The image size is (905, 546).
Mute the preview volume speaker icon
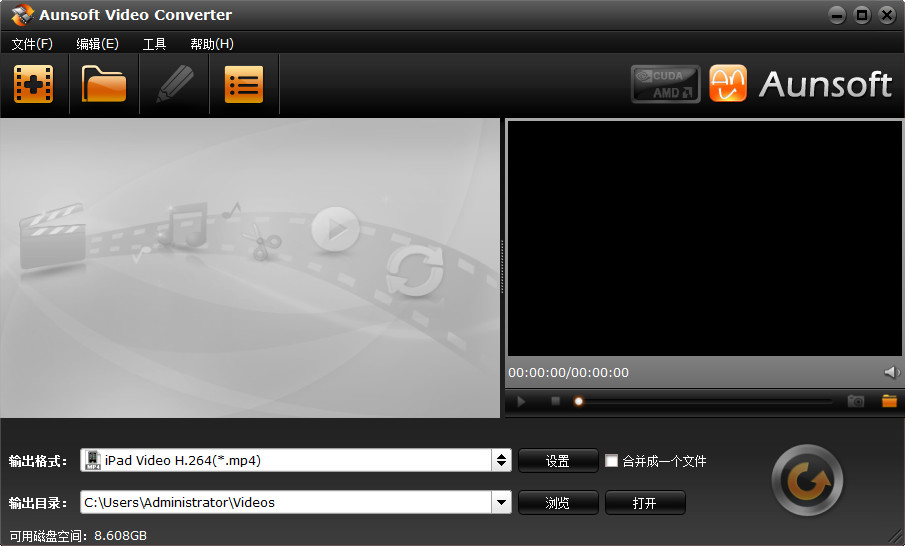point(892,372)
